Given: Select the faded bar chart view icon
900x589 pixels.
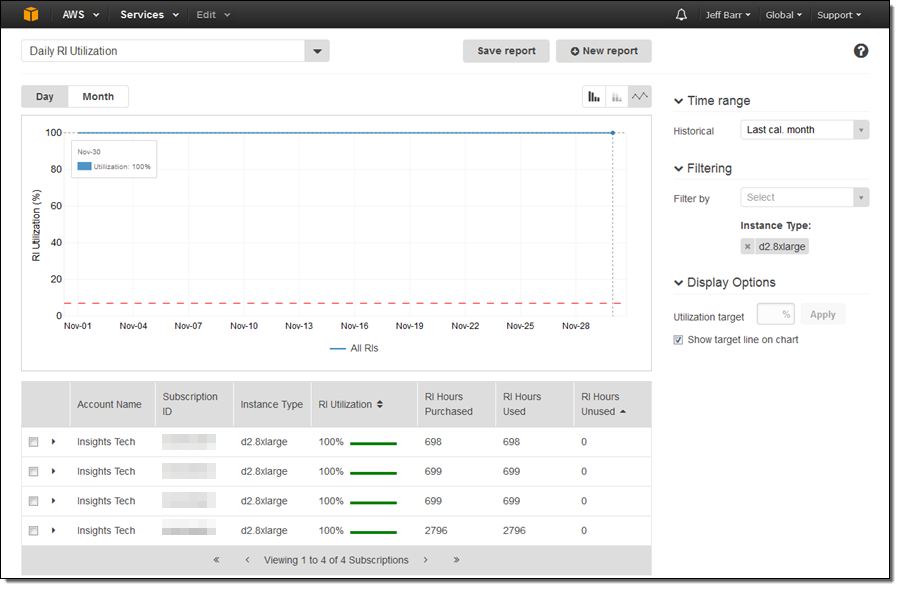Looking at the screenshot, I should point(617,97).
